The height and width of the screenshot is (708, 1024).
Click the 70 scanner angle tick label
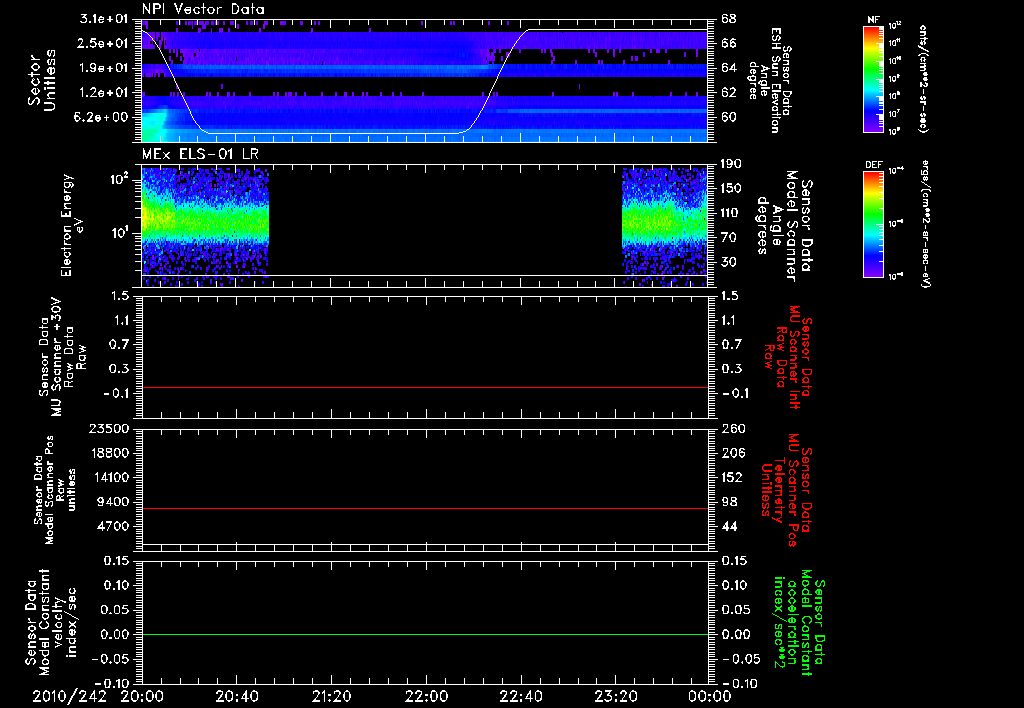coord(729,238)
